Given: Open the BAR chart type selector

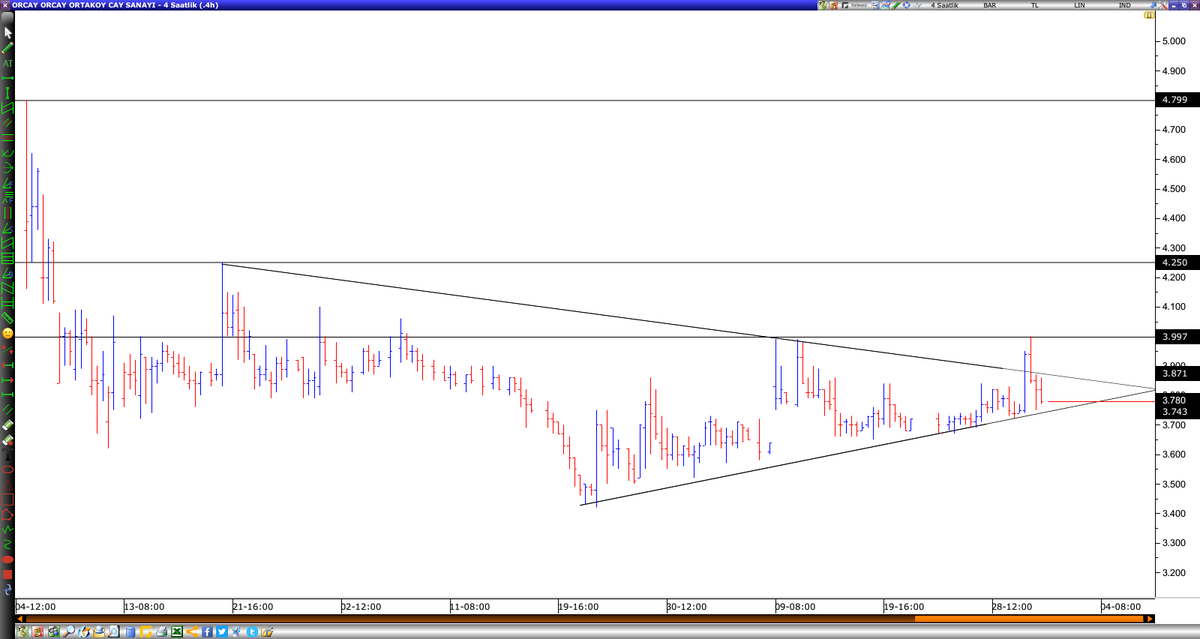Looking at the screenshot, I should click(990, 5).
